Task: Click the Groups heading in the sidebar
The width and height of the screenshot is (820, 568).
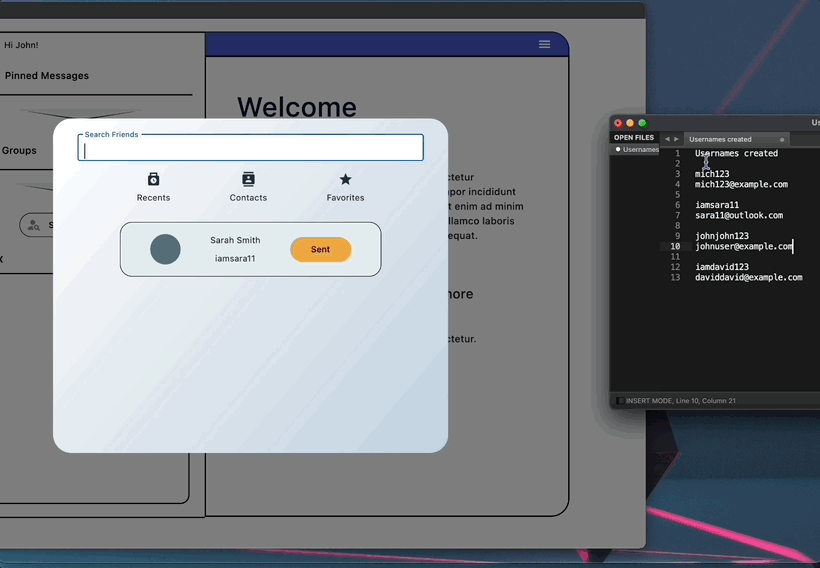Action: (x=19, y=151)
